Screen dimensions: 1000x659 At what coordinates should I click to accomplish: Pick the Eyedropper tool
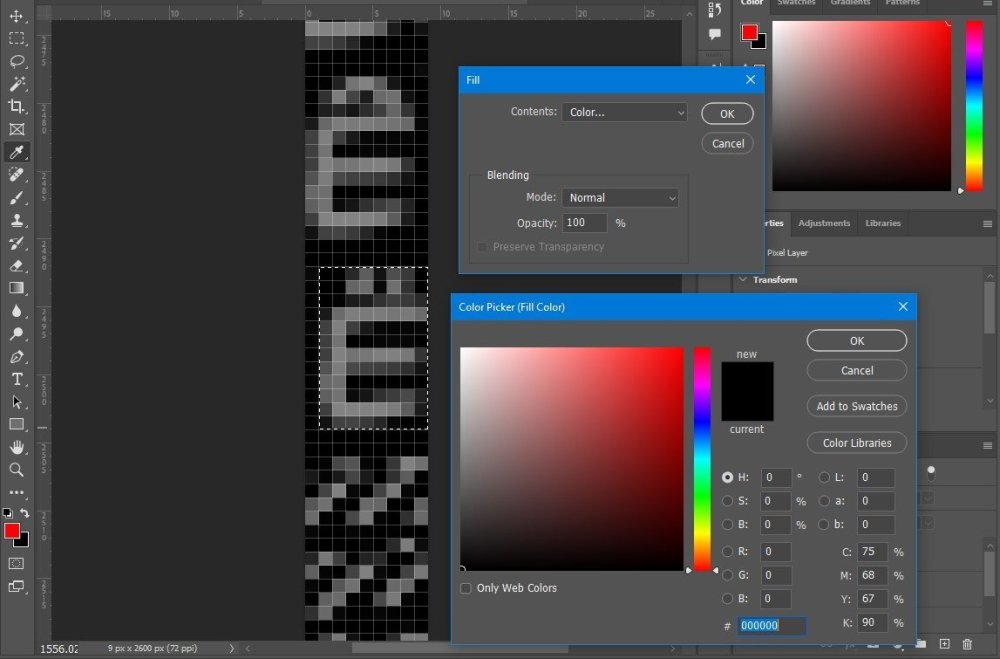[x=16, y=152]
